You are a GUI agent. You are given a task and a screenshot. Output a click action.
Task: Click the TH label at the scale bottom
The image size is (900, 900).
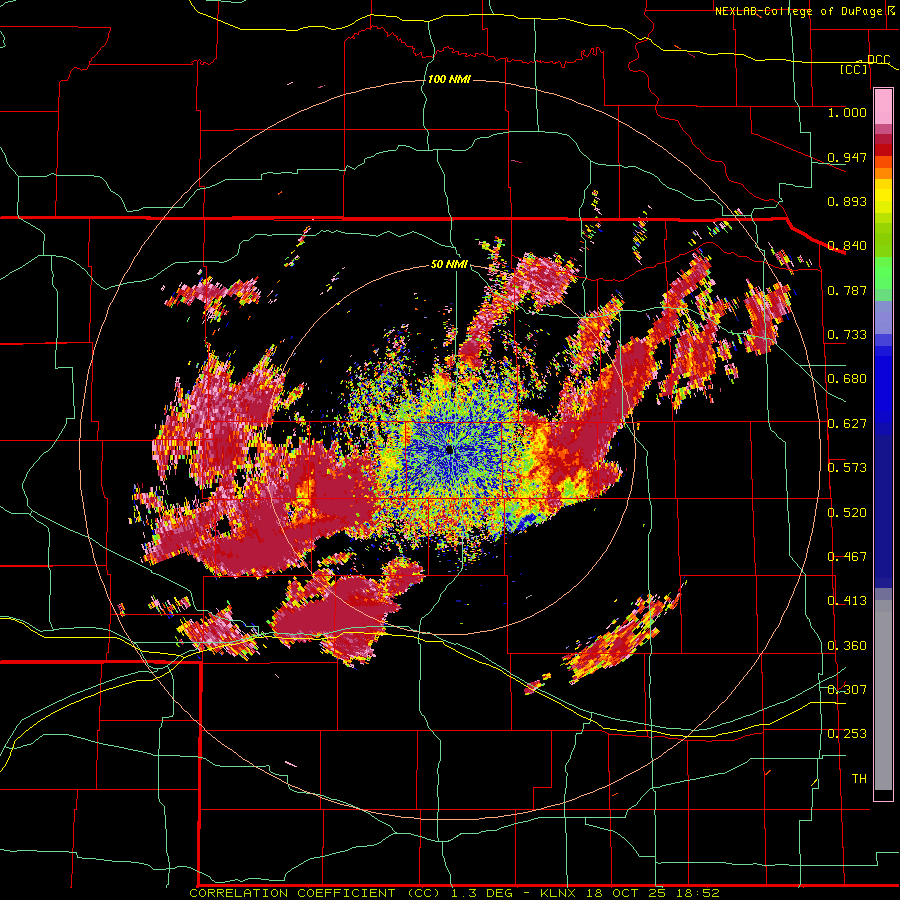pos(859,778)
